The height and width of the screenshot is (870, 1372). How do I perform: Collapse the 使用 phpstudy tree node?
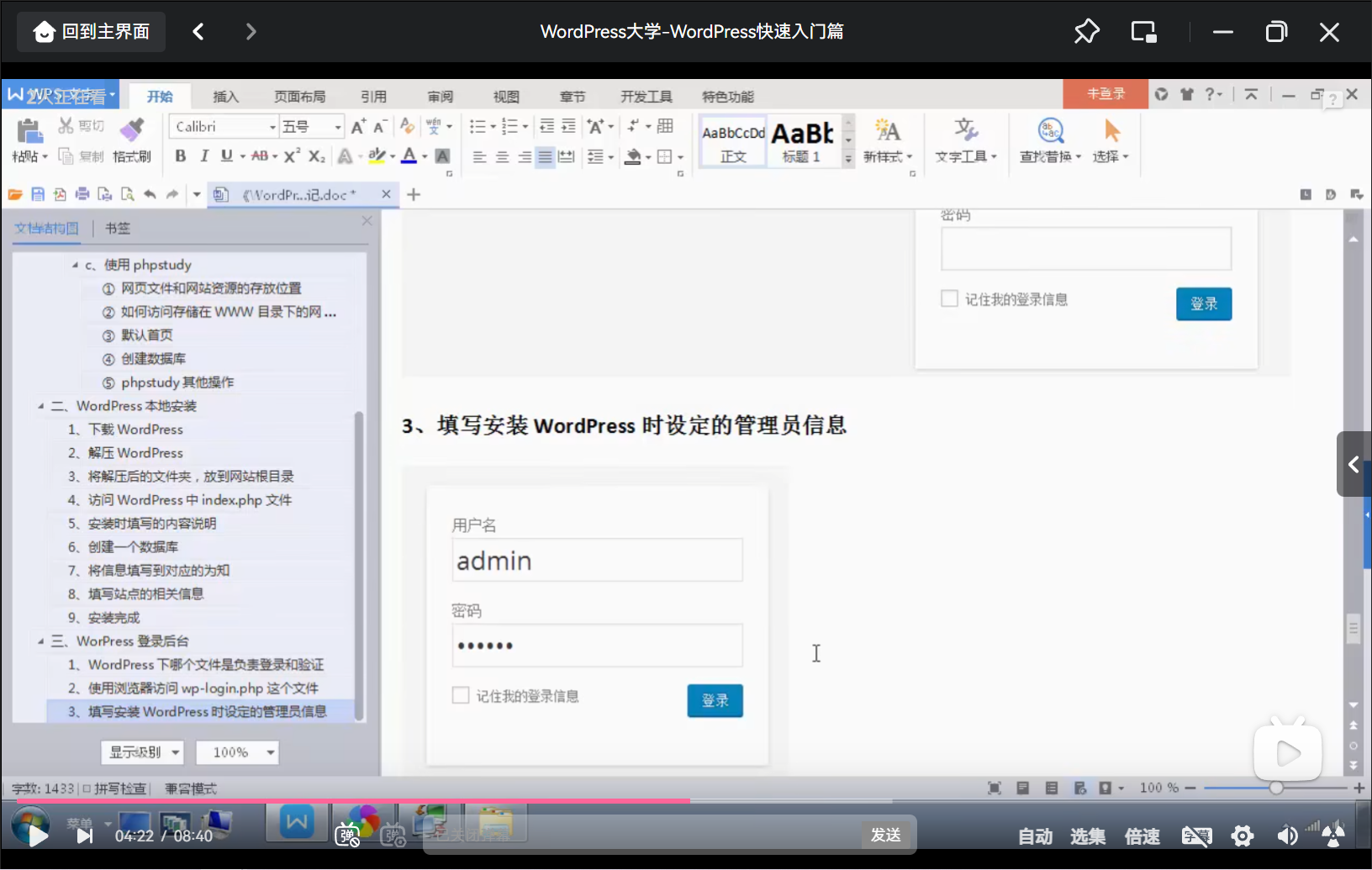click(75, 265)
